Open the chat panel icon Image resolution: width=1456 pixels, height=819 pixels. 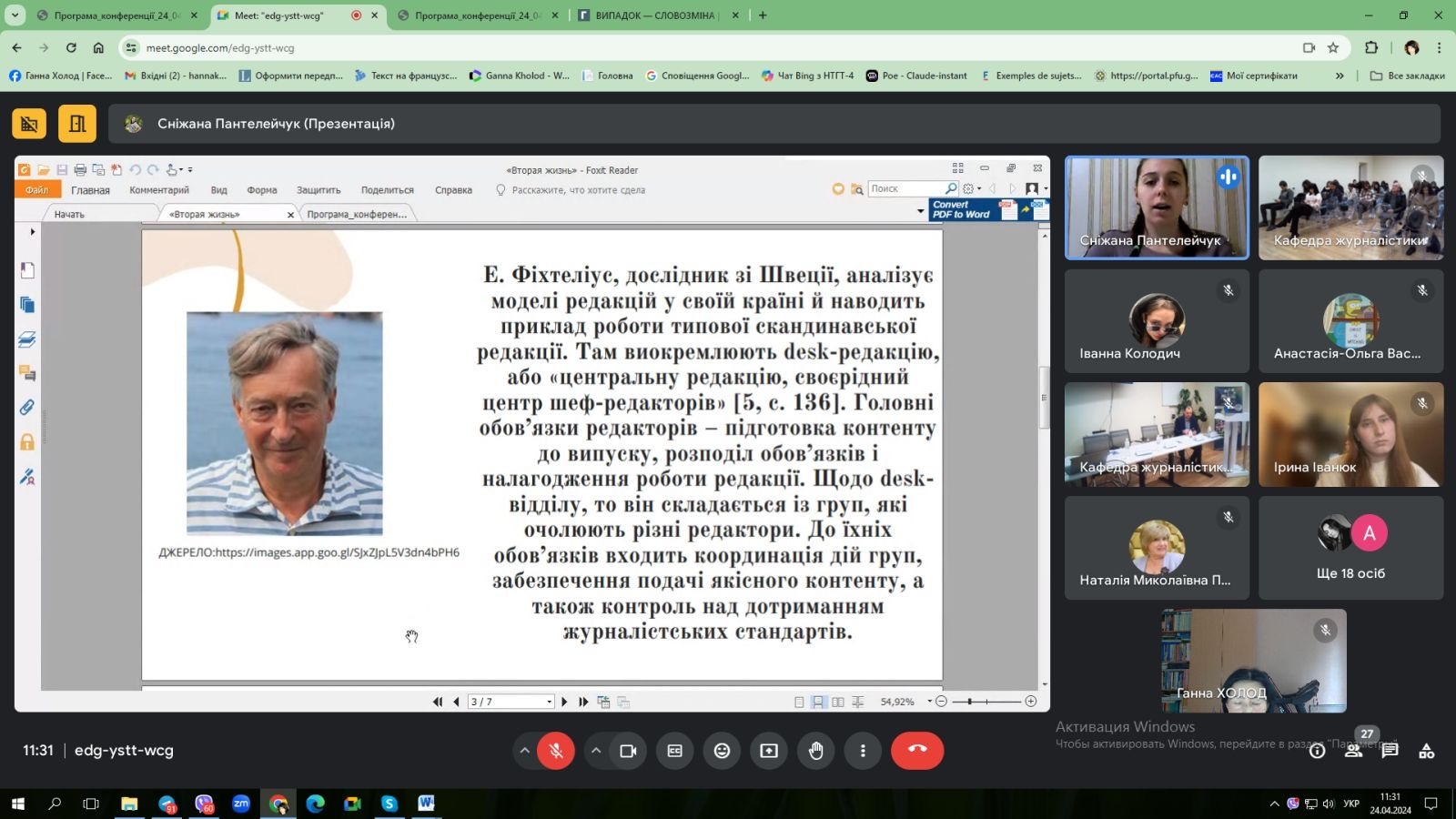coord(1390,751)
